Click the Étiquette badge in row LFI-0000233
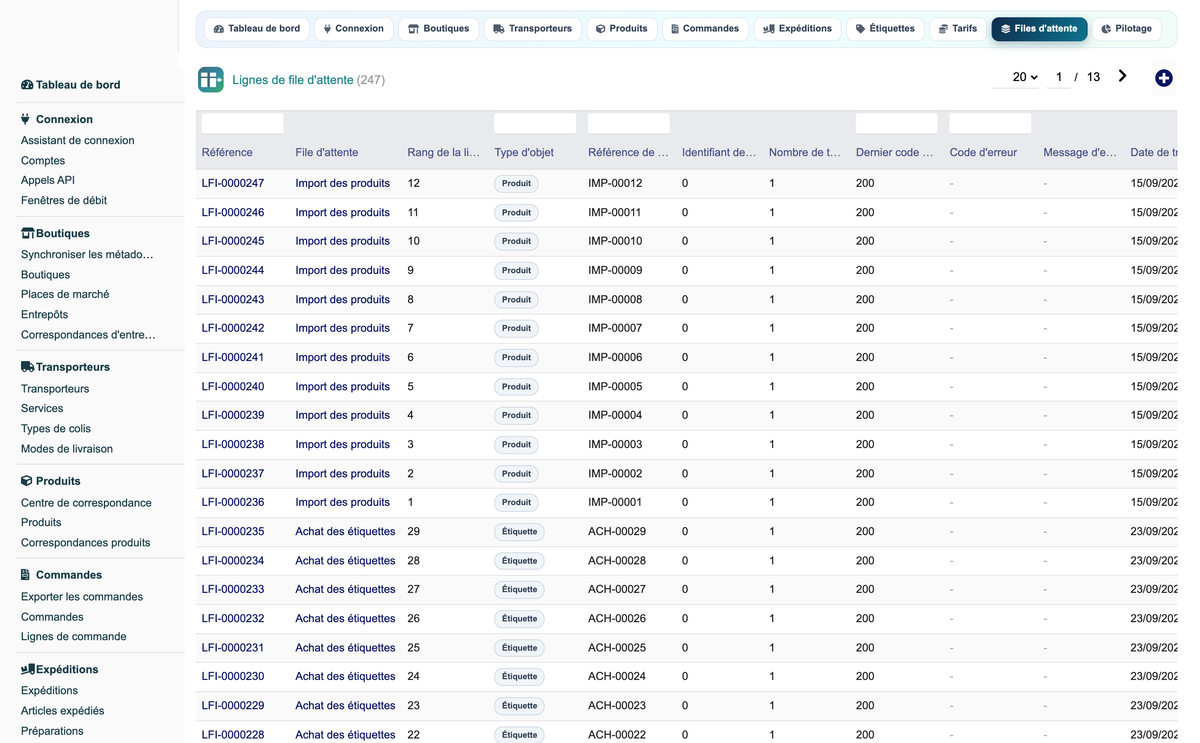Viewport: 1200px width, 743px height. [x=519, y=589]
